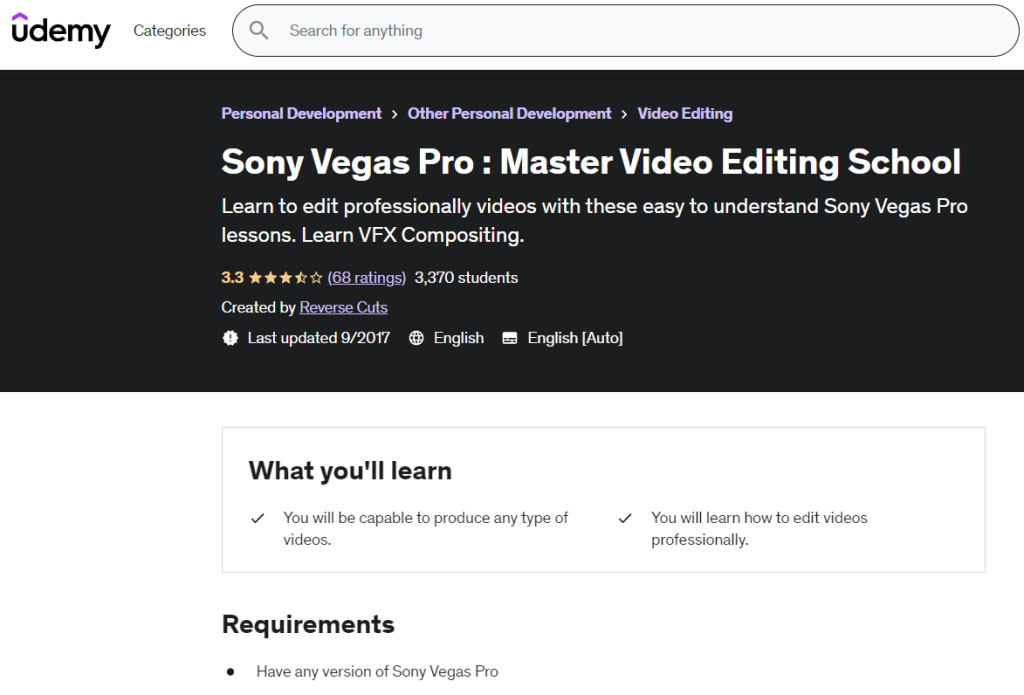Open Other Personal Development category

(x=509, y=113)
